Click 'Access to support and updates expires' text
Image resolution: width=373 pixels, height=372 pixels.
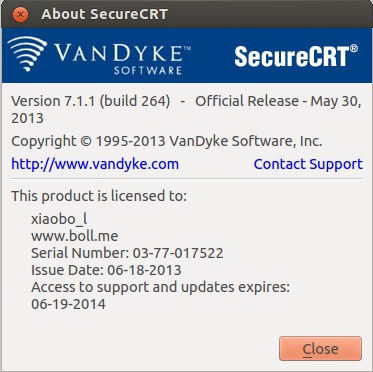pos(160,287)
